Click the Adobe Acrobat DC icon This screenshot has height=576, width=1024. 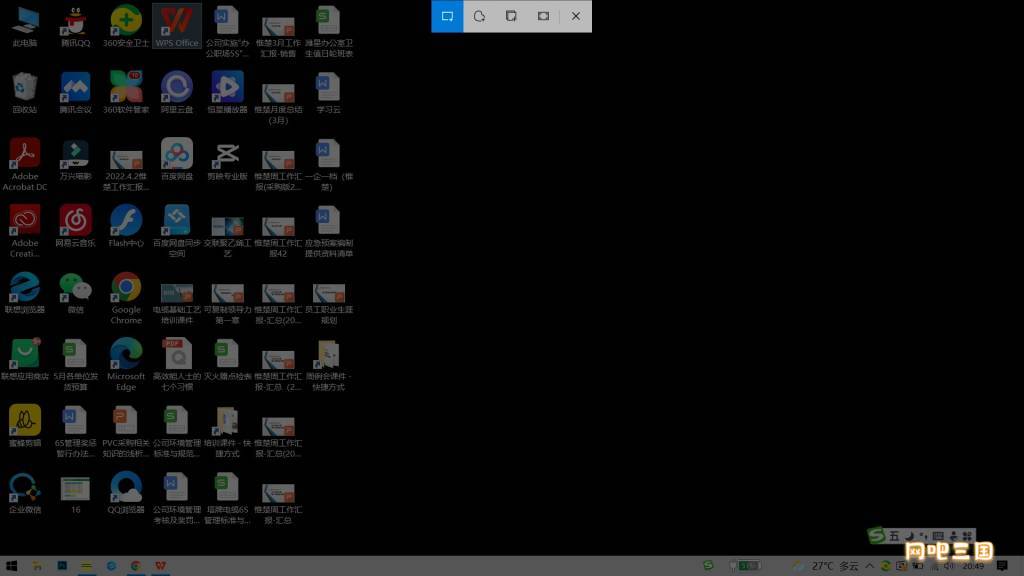(25, 162)
